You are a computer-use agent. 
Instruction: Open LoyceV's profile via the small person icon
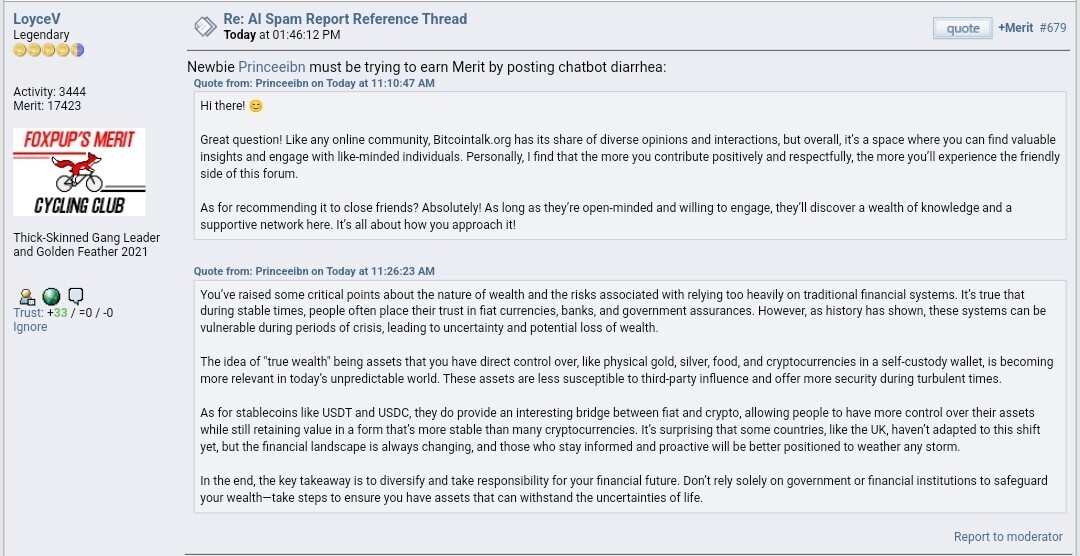(27, 297)
